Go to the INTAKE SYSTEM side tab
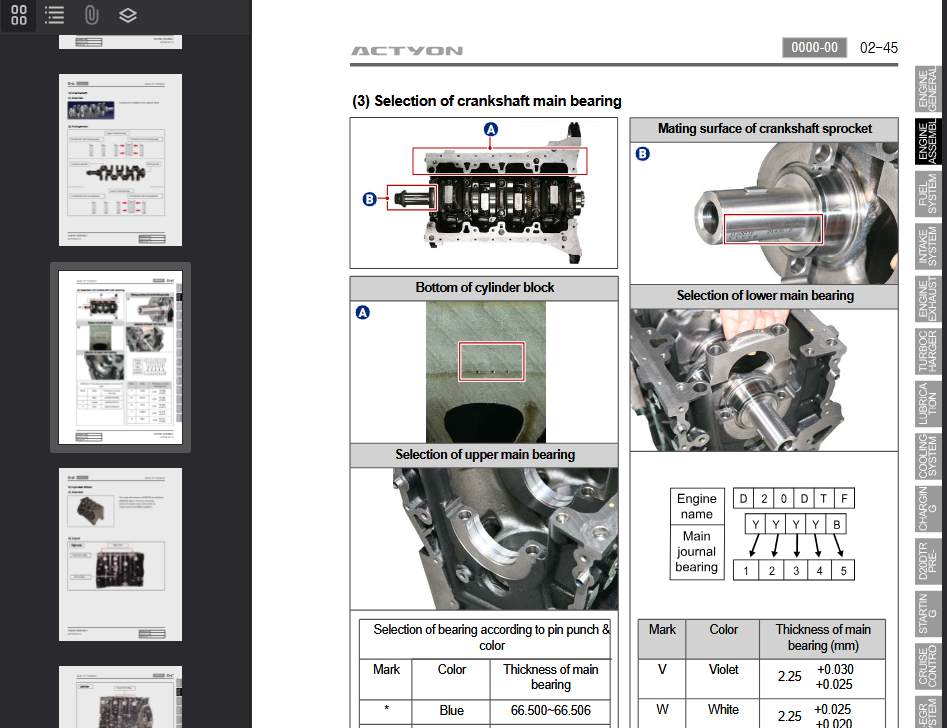947x728 pixels. (x=928, y=246)
